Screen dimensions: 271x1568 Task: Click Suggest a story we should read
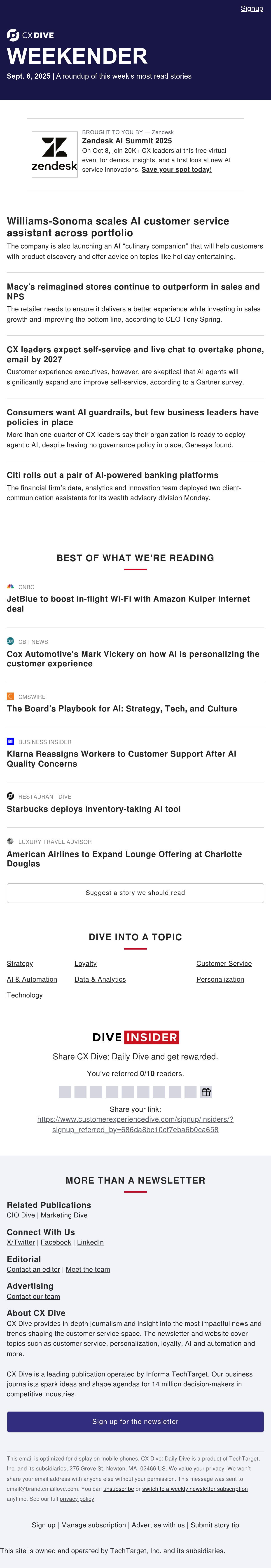[x=135, y=893]
